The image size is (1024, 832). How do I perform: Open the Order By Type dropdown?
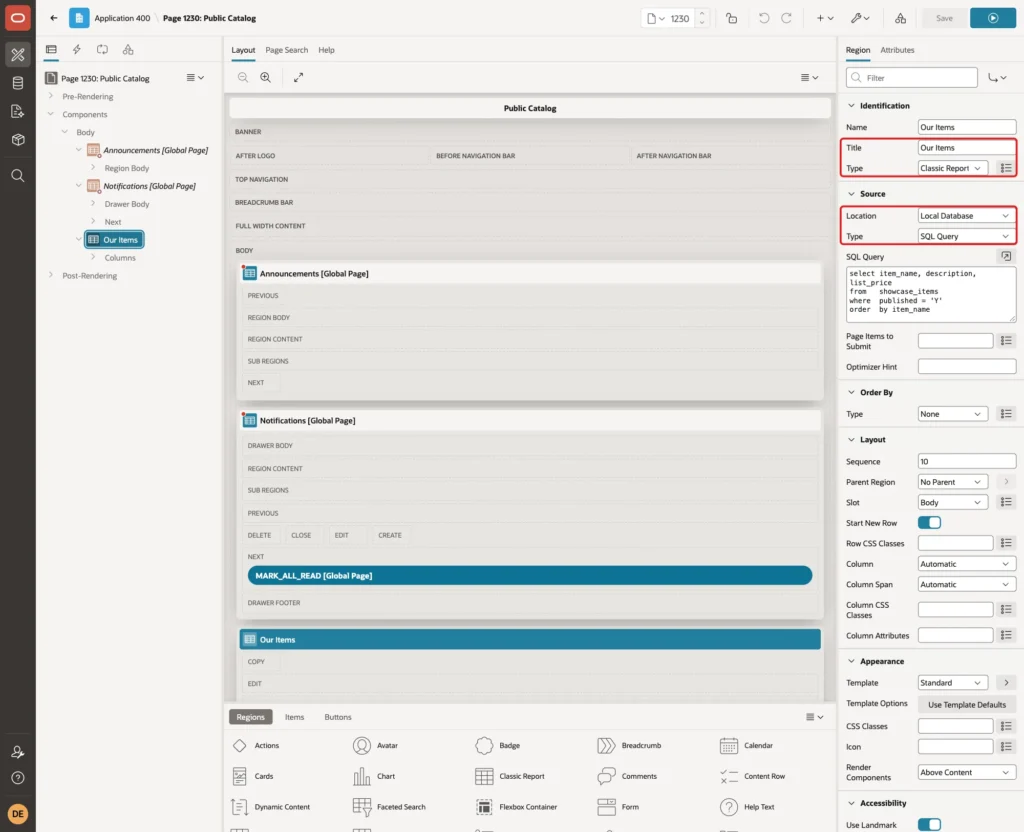coord(953,414)
